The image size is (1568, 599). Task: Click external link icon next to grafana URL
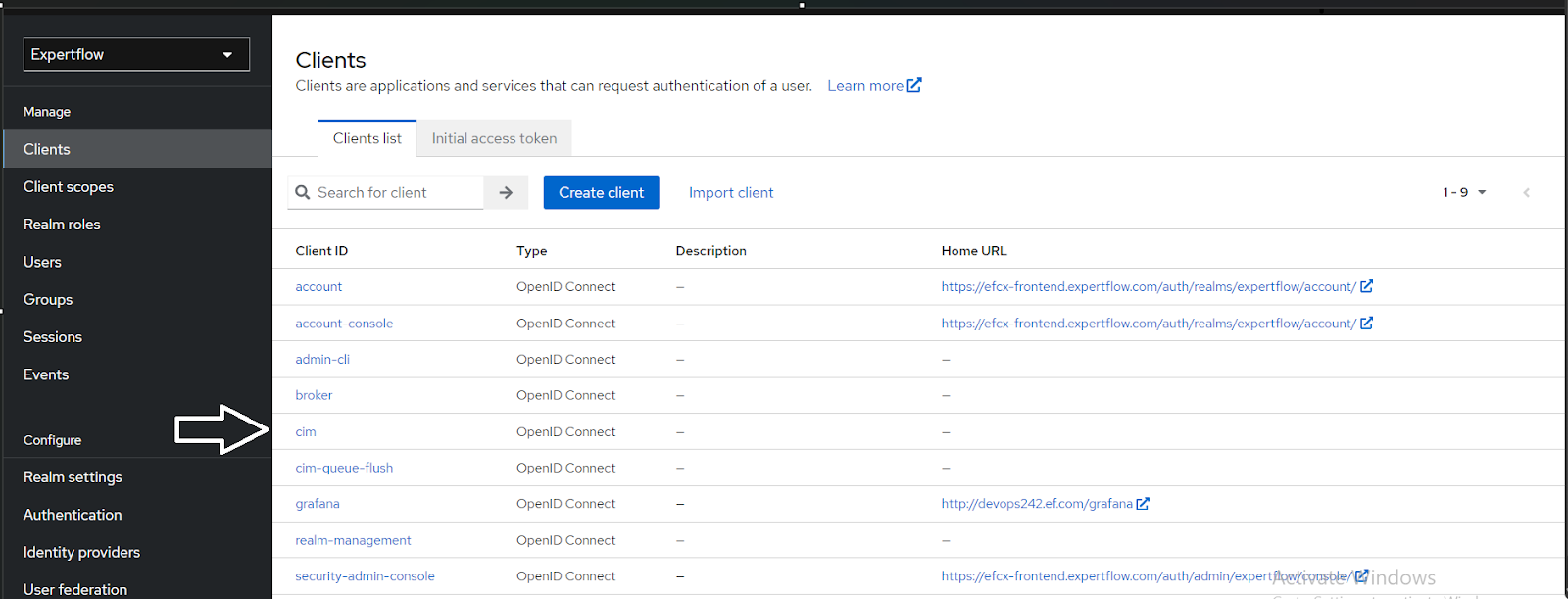[1143, 504]
